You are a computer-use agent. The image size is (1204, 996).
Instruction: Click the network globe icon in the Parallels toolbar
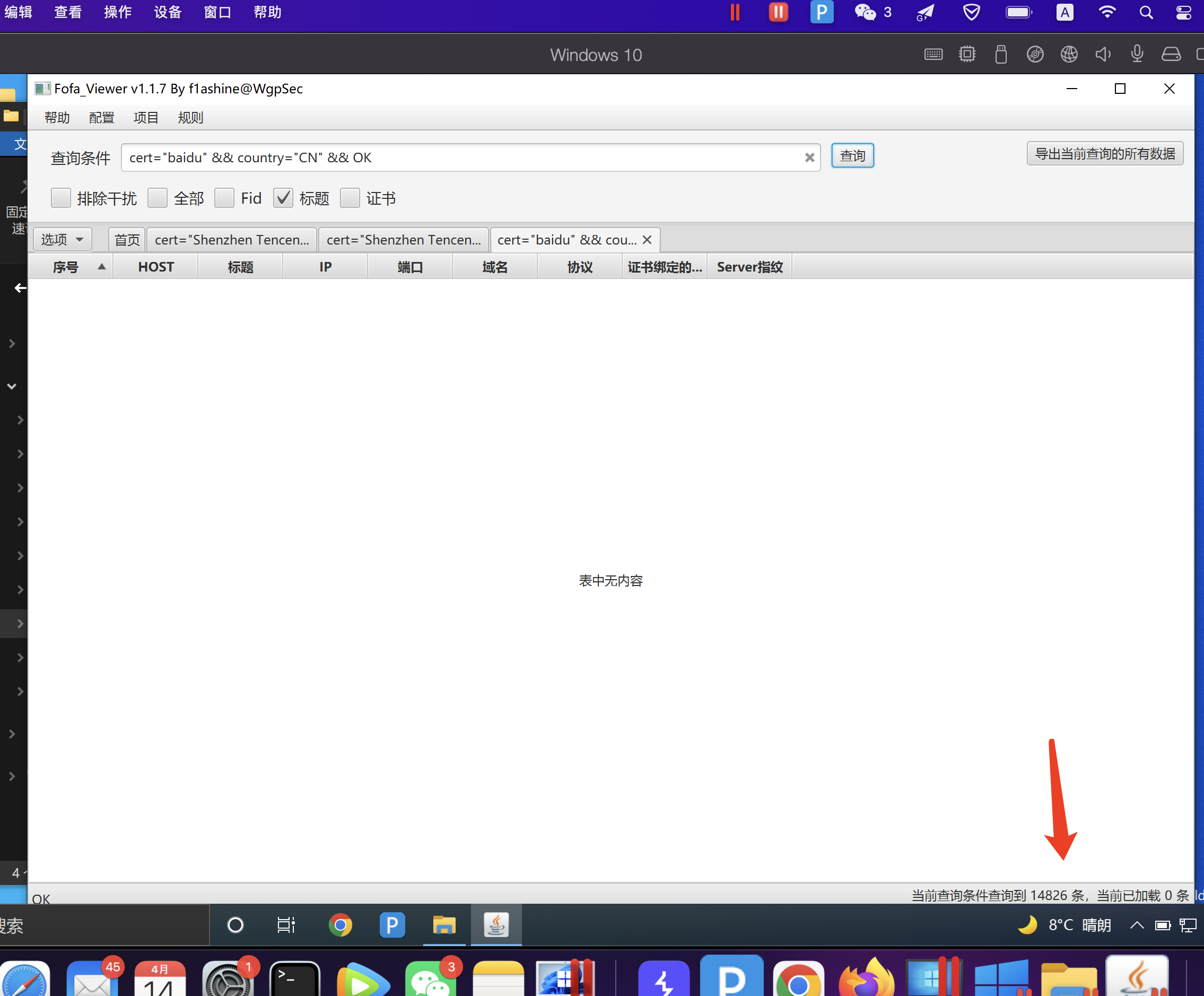pos(1069,55)
